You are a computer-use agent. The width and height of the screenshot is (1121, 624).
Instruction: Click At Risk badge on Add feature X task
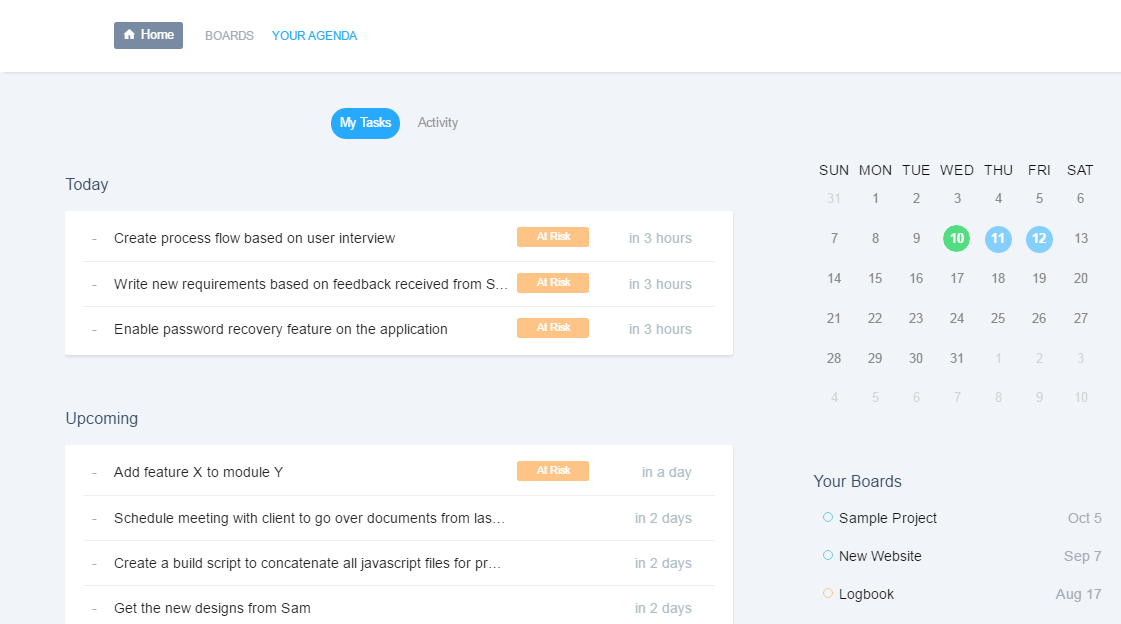[x=553, y=470]
